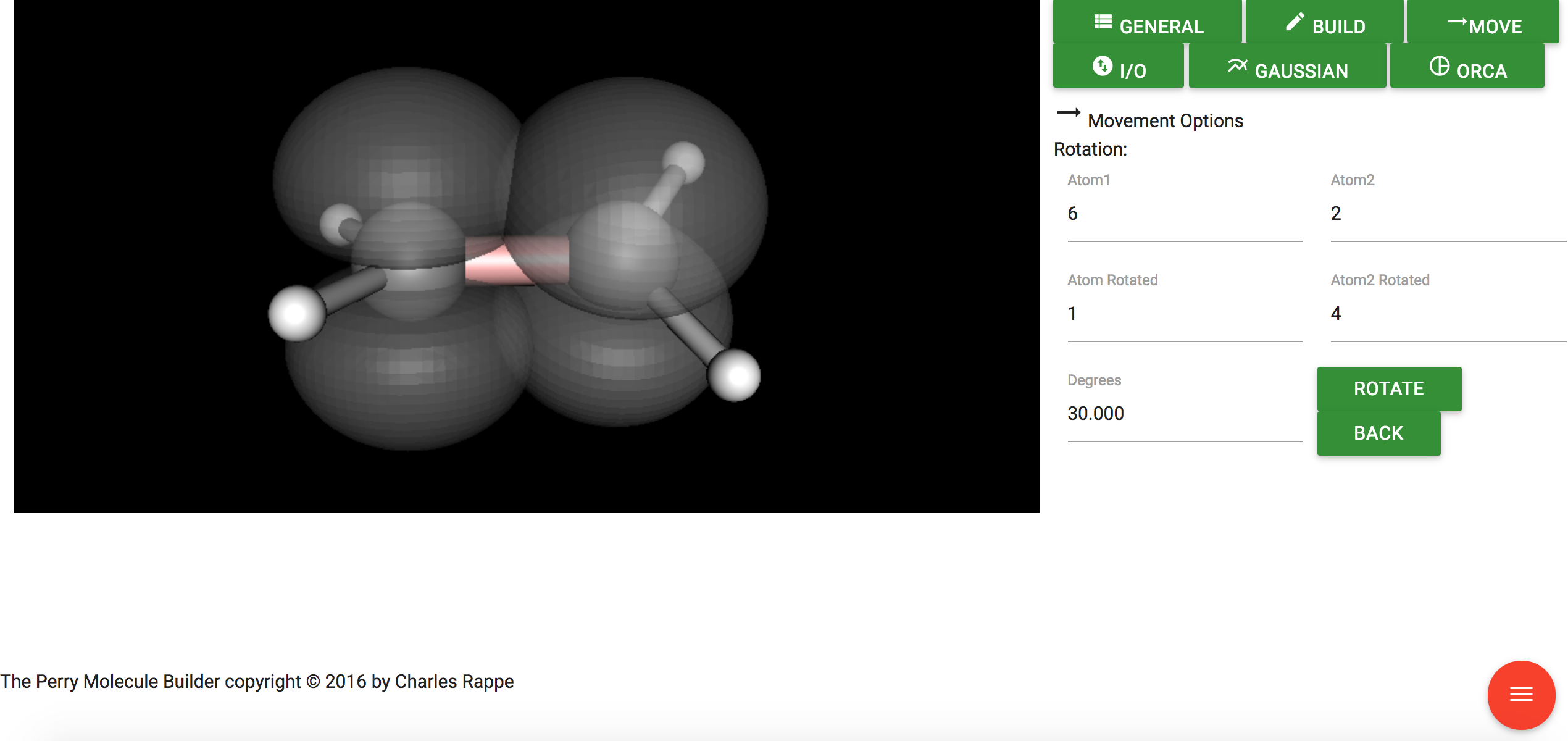Click the pencil icon on BUILD button
Screen dimensions: 1568x741
pos(1295,22)
